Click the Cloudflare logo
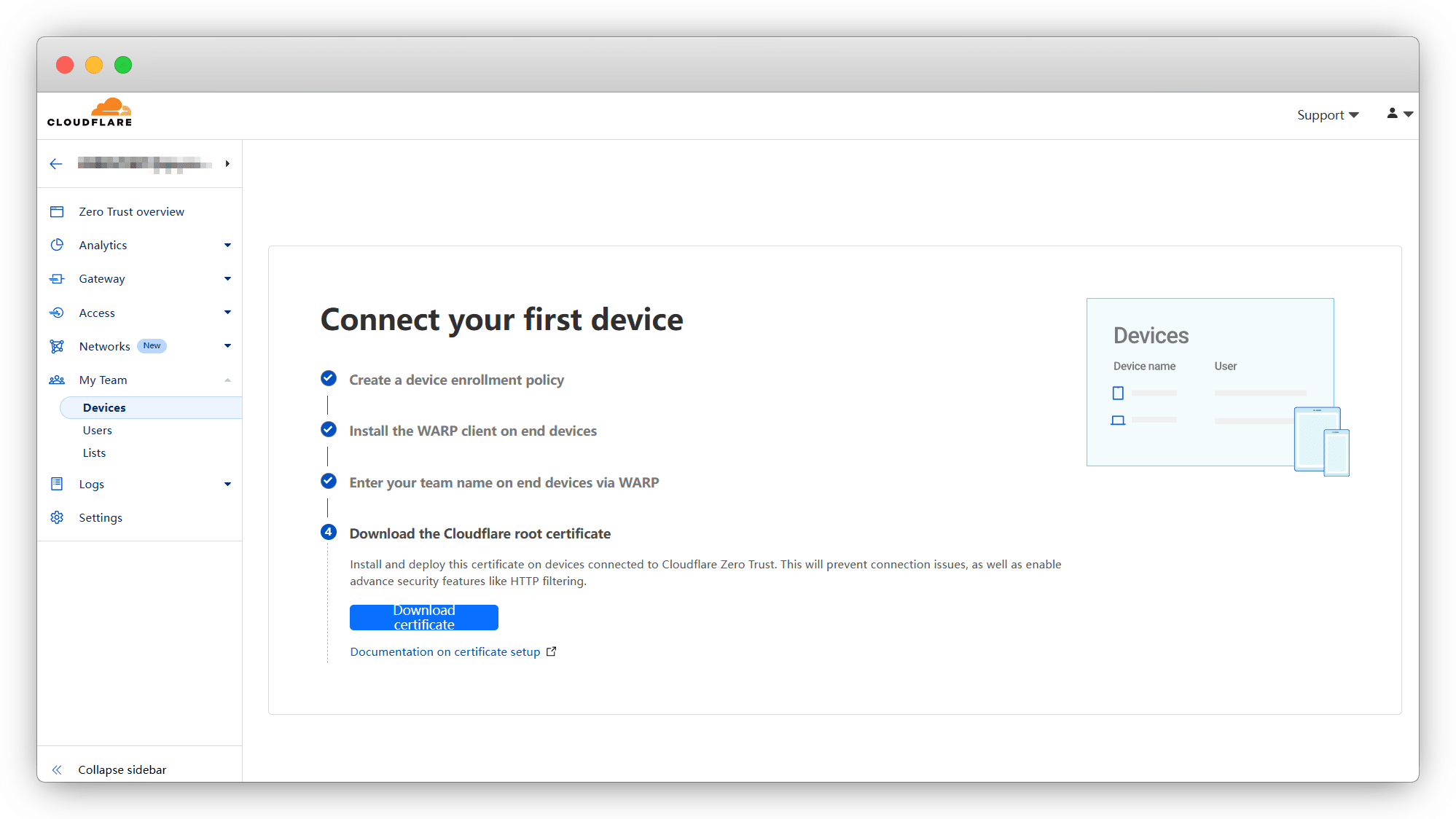Viewport: 1456px width, 819px height. point(90,113)
